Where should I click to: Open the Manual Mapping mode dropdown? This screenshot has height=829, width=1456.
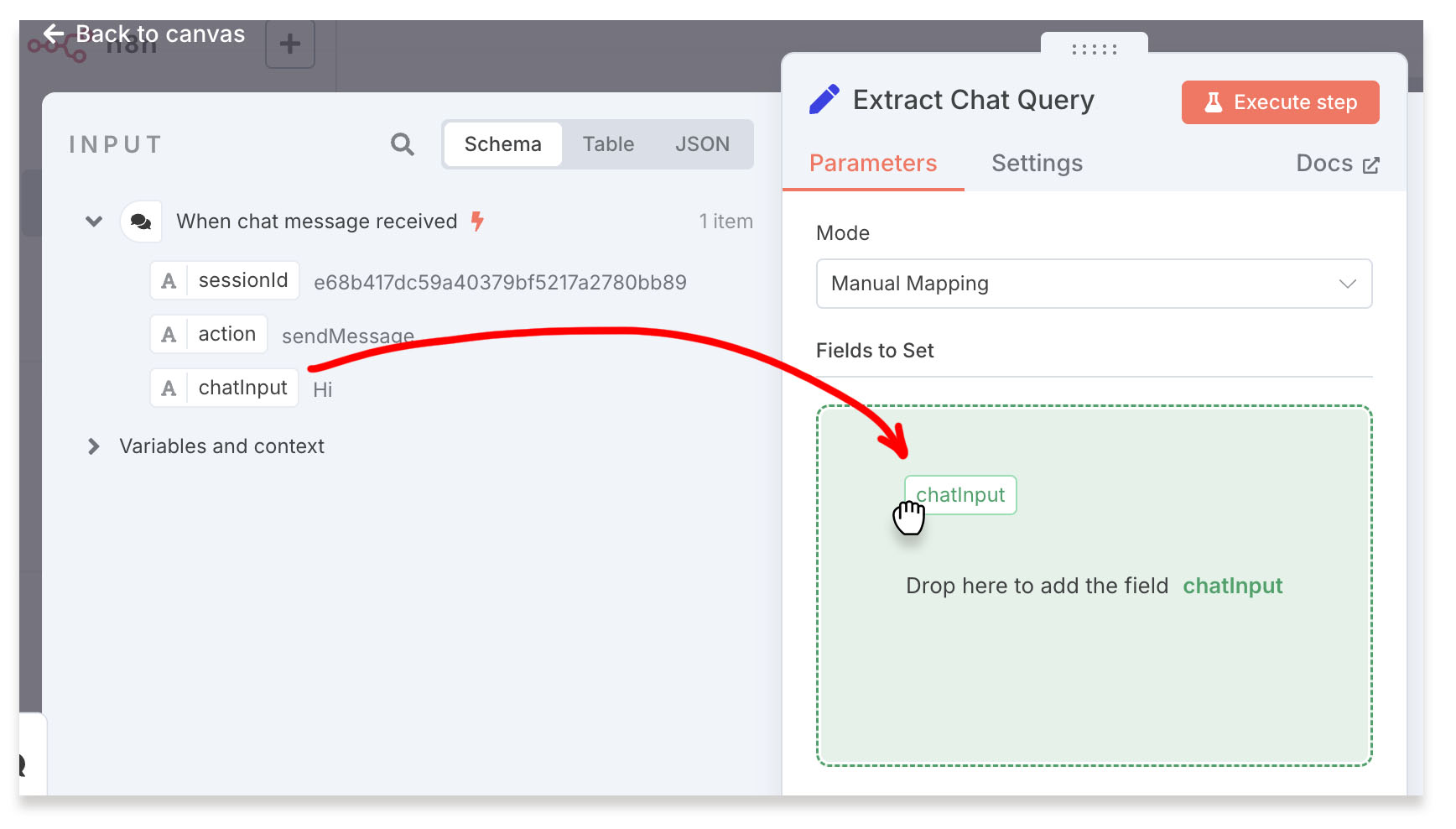pos(1093,284)
